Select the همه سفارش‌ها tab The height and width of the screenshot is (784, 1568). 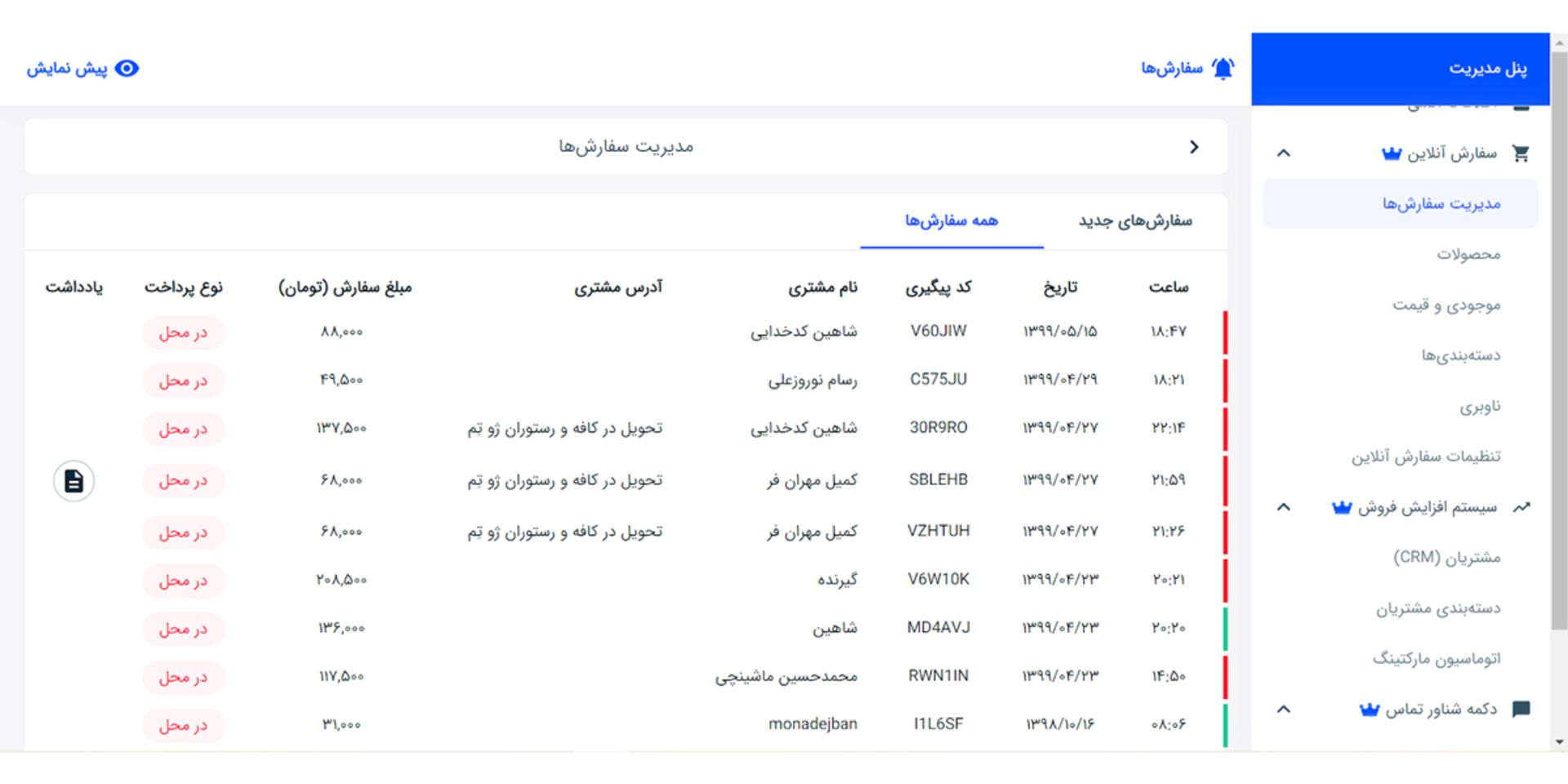[950, 220]
